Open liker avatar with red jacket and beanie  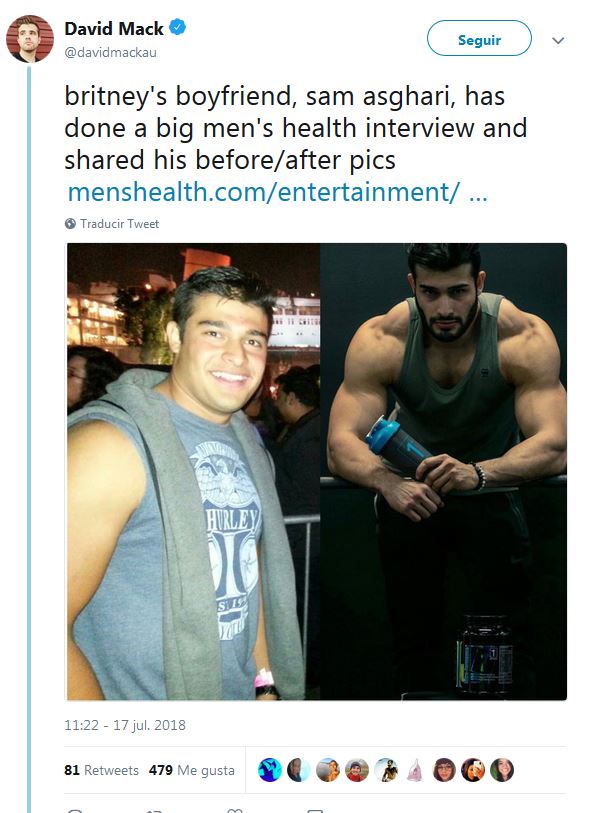tap(357, 769)
